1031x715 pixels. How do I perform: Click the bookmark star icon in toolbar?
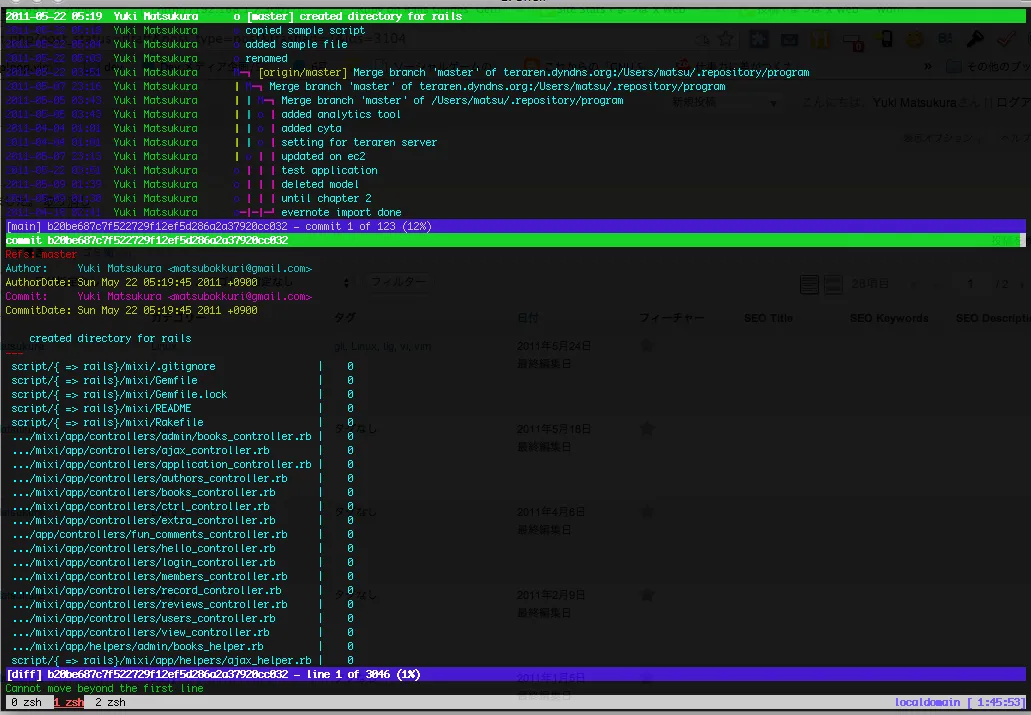(726, 39)
